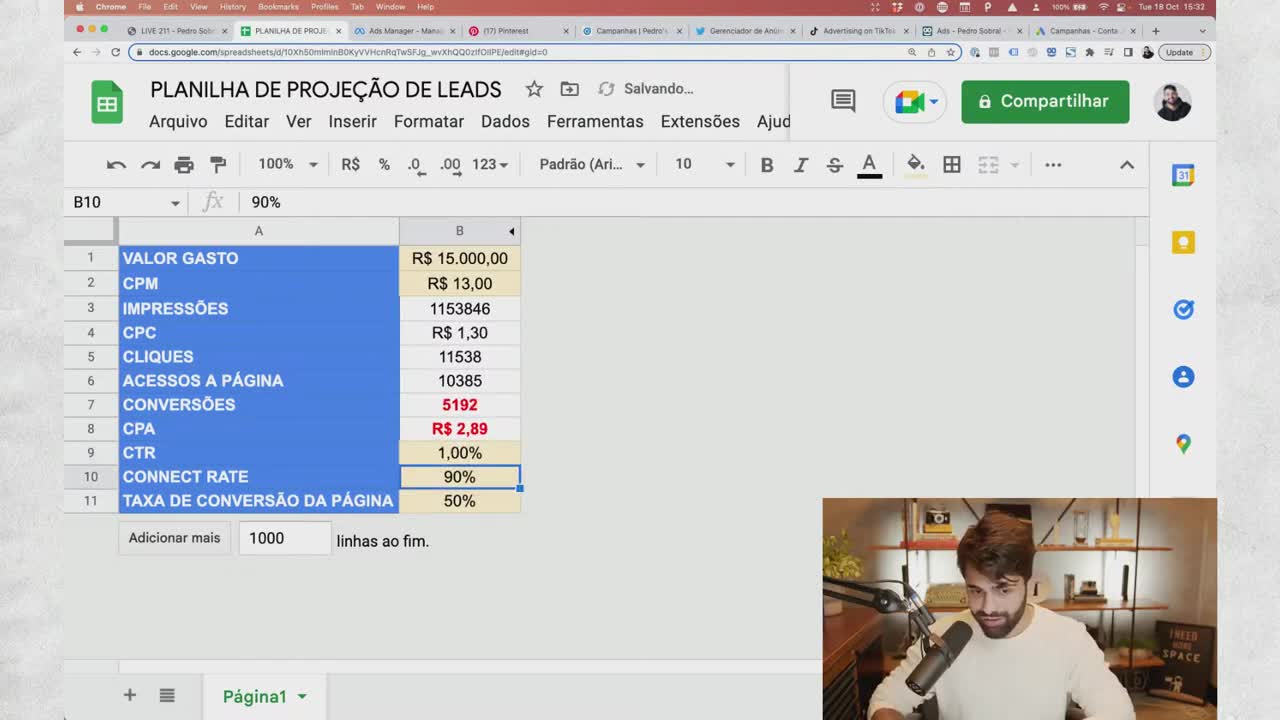Star the spreadsheet document

[534, 89]
